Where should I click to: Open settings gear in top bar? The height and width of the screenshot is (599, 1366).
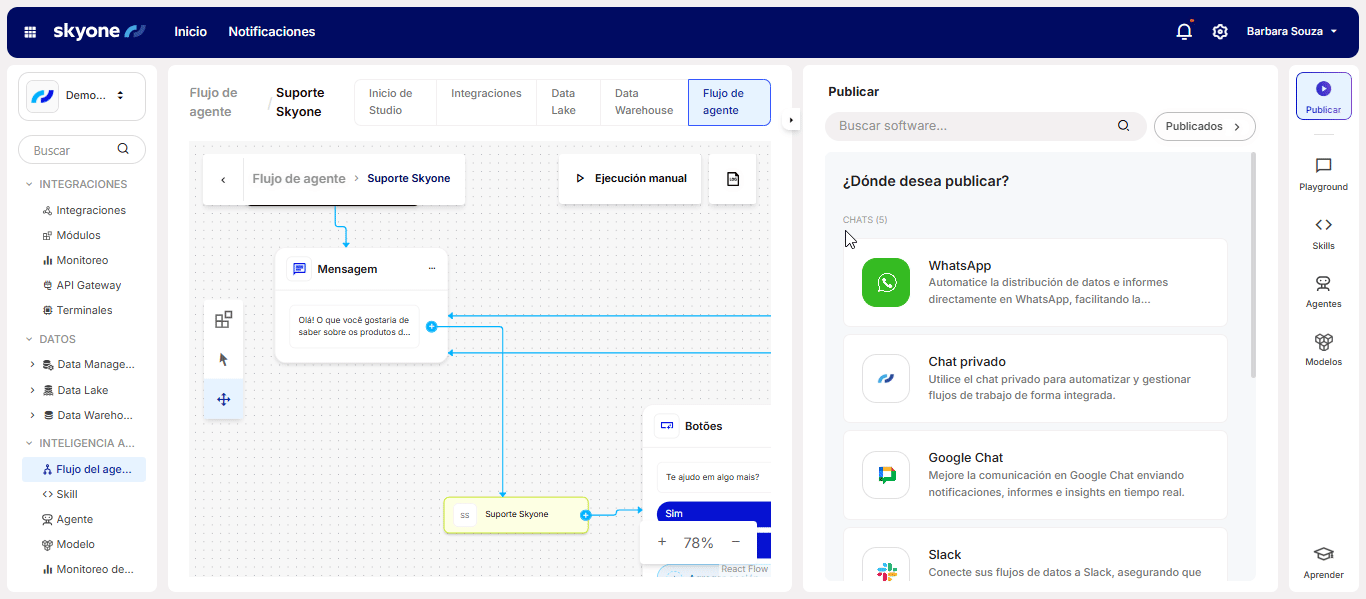pos(1220,32)
